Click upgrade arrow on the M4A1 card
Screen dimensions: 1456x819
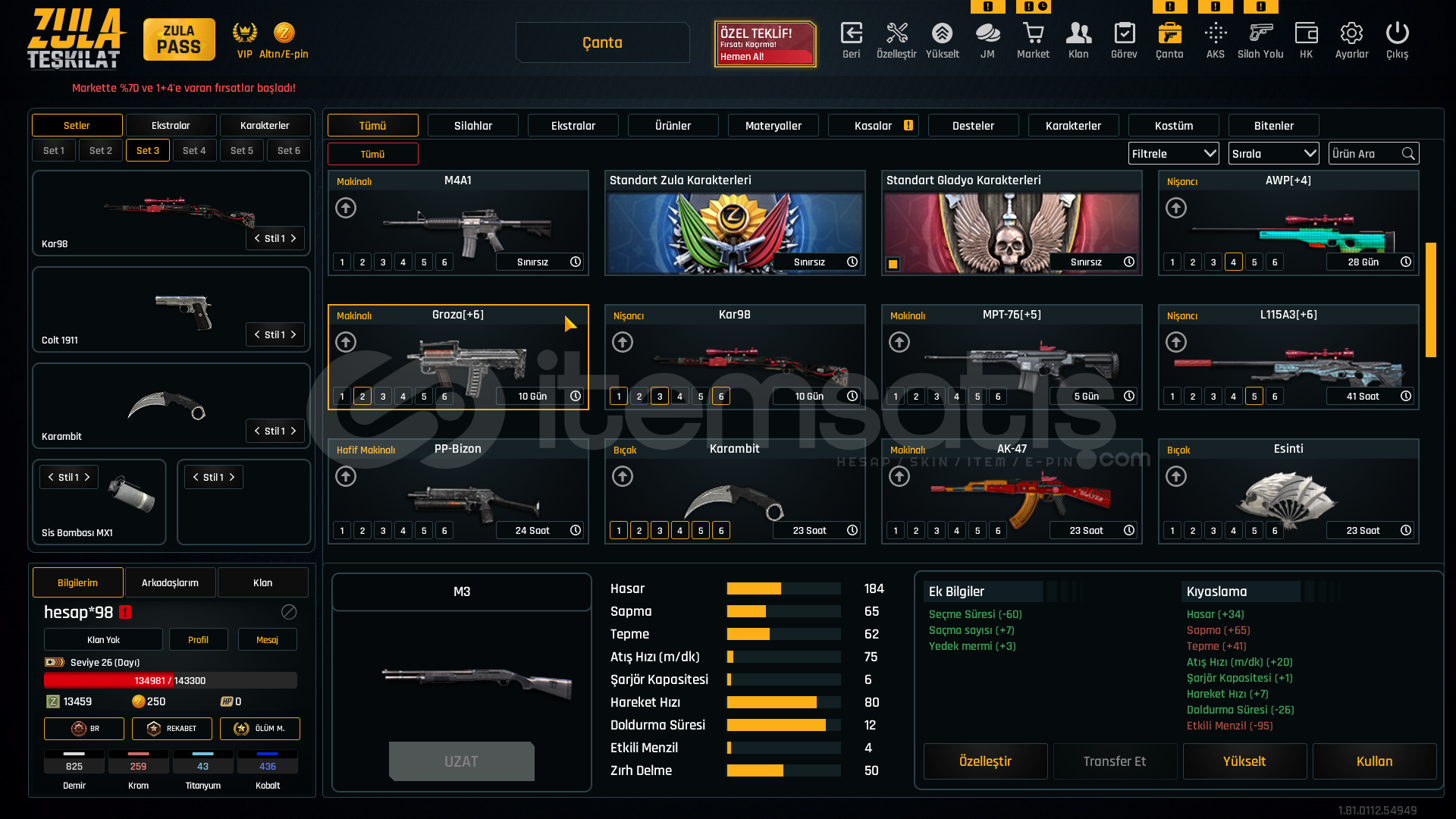346,208
